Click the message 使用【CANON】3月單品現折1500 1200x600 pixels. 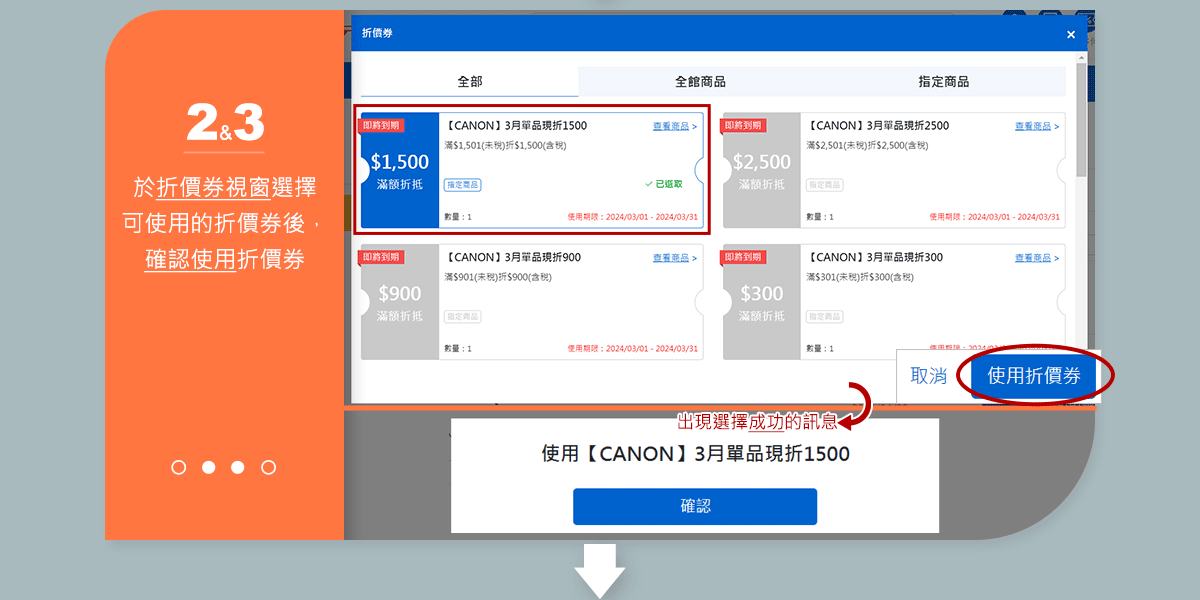(695, 454)
